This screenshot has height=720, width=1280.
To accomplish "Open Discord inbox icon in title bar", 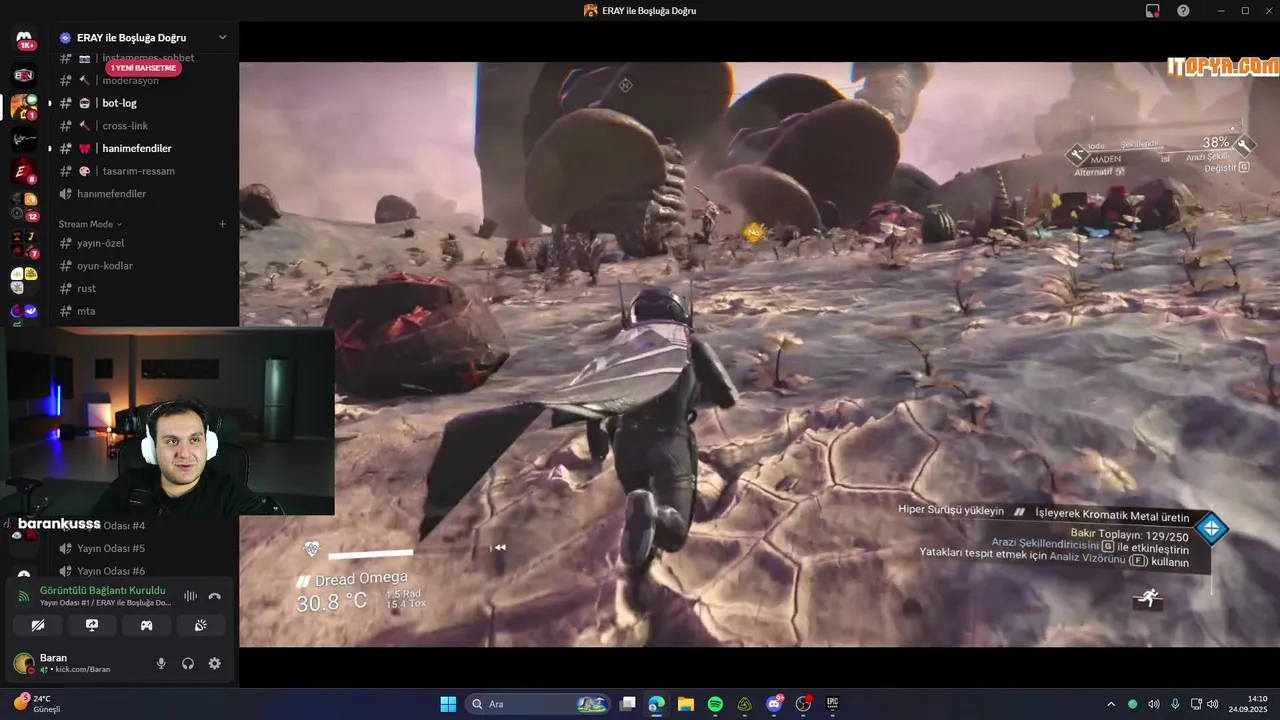I will click(1152, 11).
